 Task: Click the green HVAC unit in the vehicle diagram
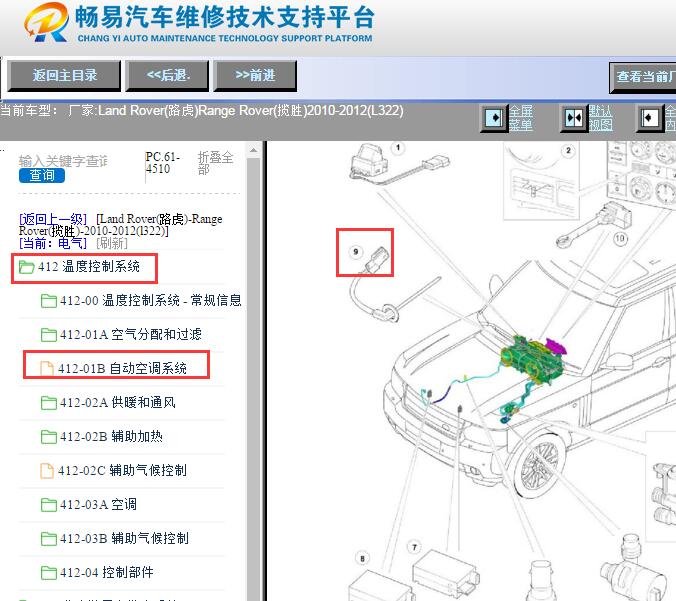[x=532, y=360]
